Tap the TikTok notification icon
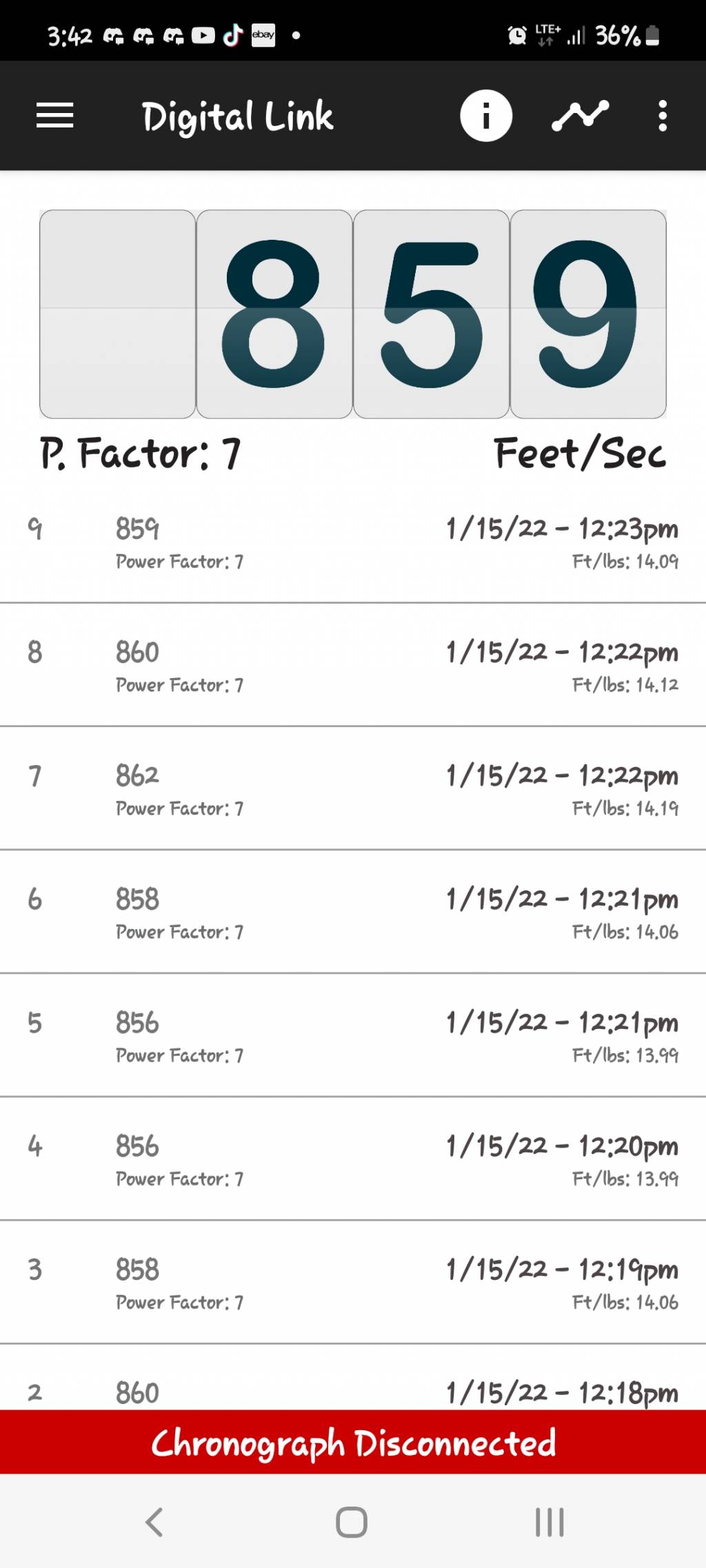 point(233,34)
